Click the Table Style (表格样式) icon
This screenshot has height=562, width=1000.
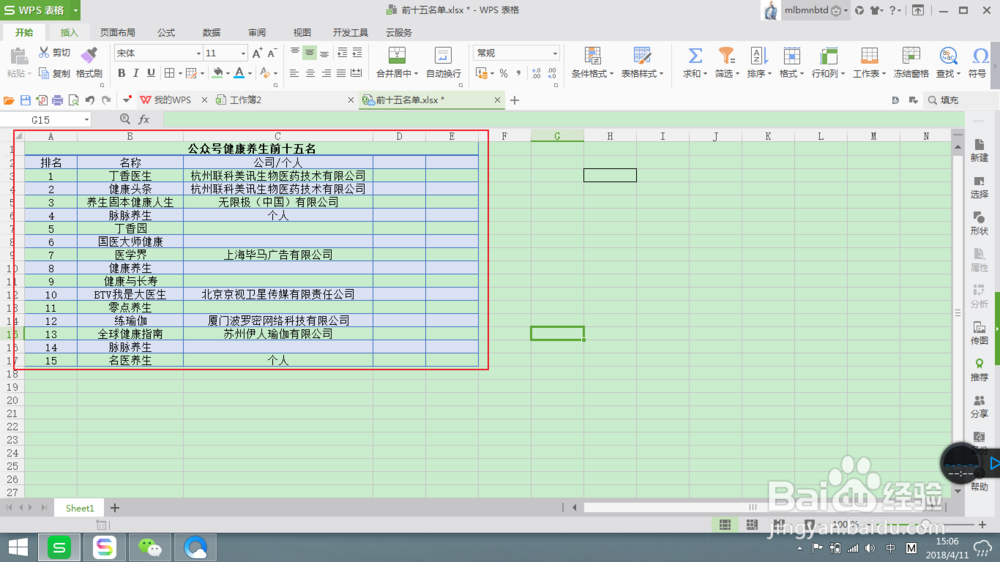642,55
